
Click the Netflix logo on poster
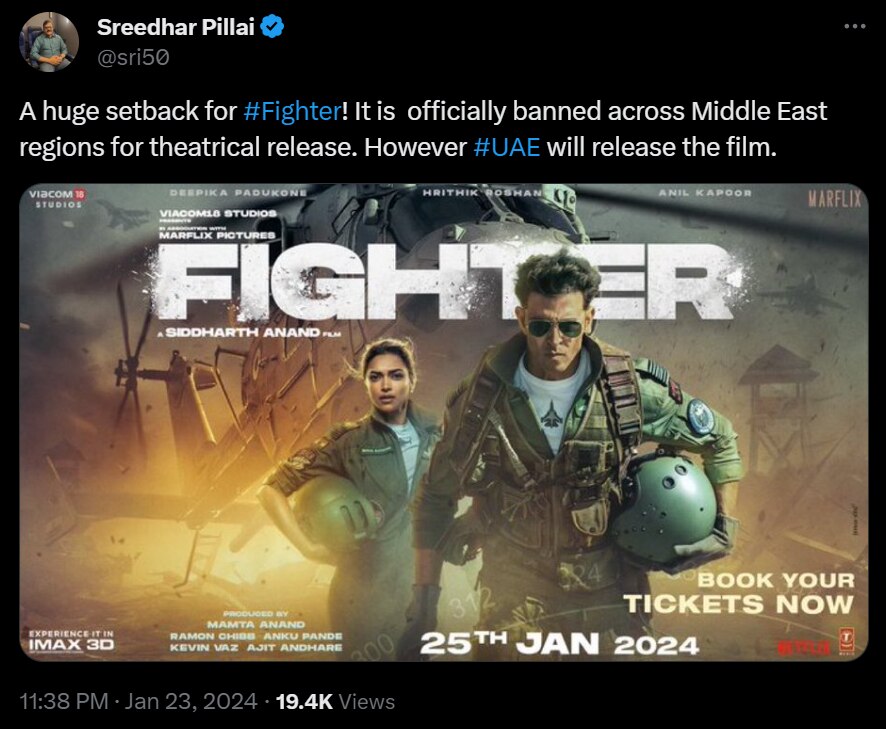pyautogui.click(x=804, y=647)
